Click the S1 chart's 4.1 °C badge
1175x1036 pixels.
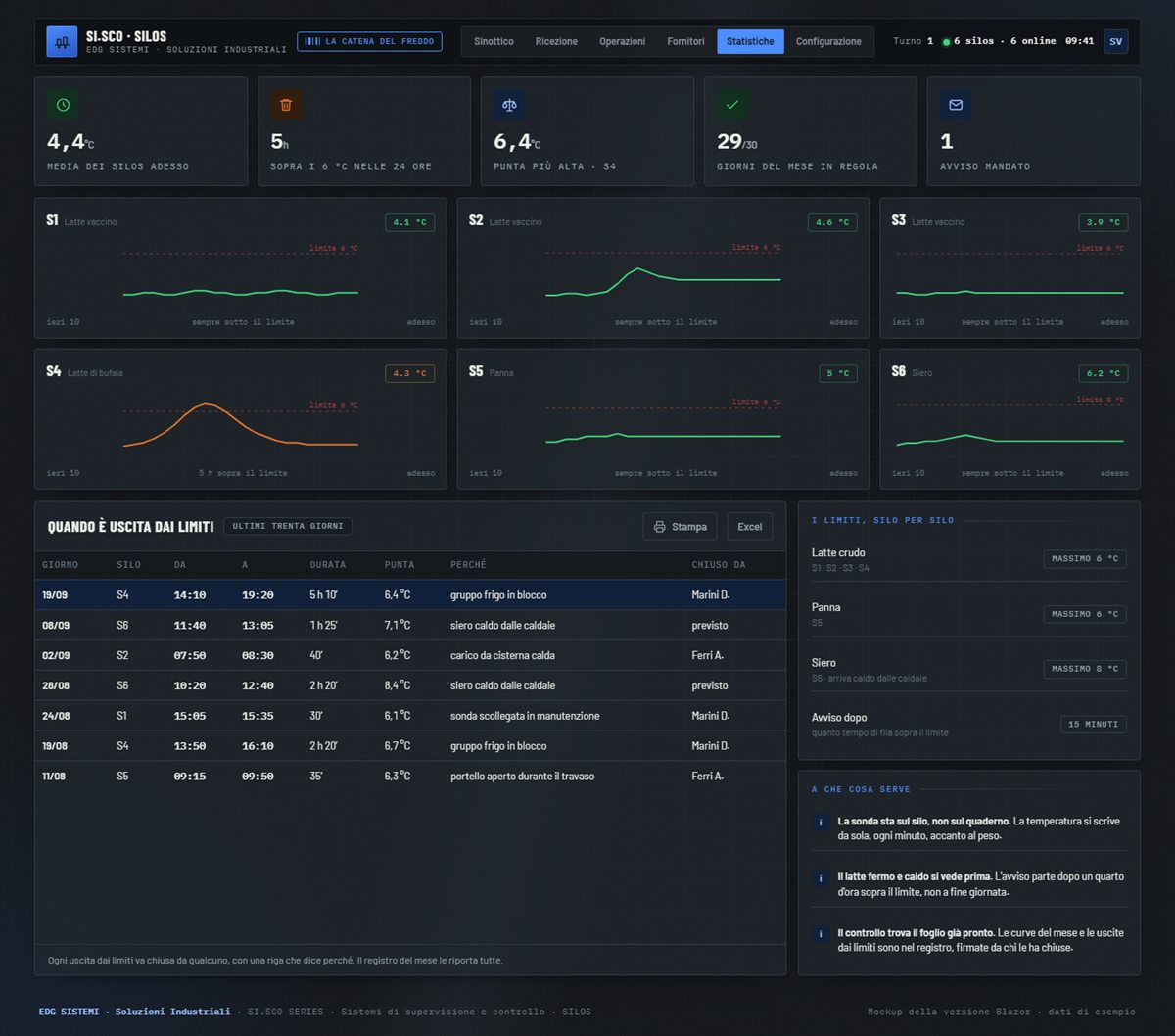(x=409, y=222)
